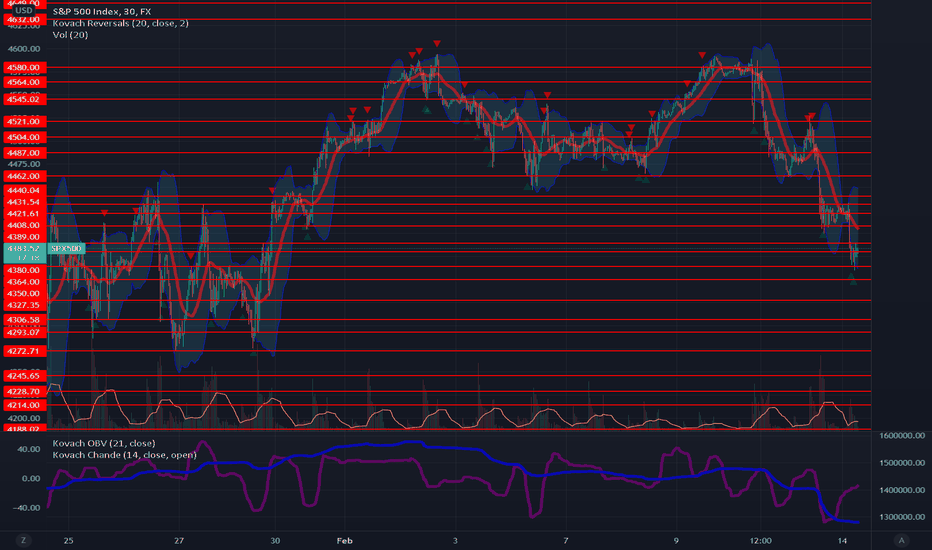Click the 40.00 Chande scale value
This screenshot has height=550, width=932.
[x=29, y=449]
